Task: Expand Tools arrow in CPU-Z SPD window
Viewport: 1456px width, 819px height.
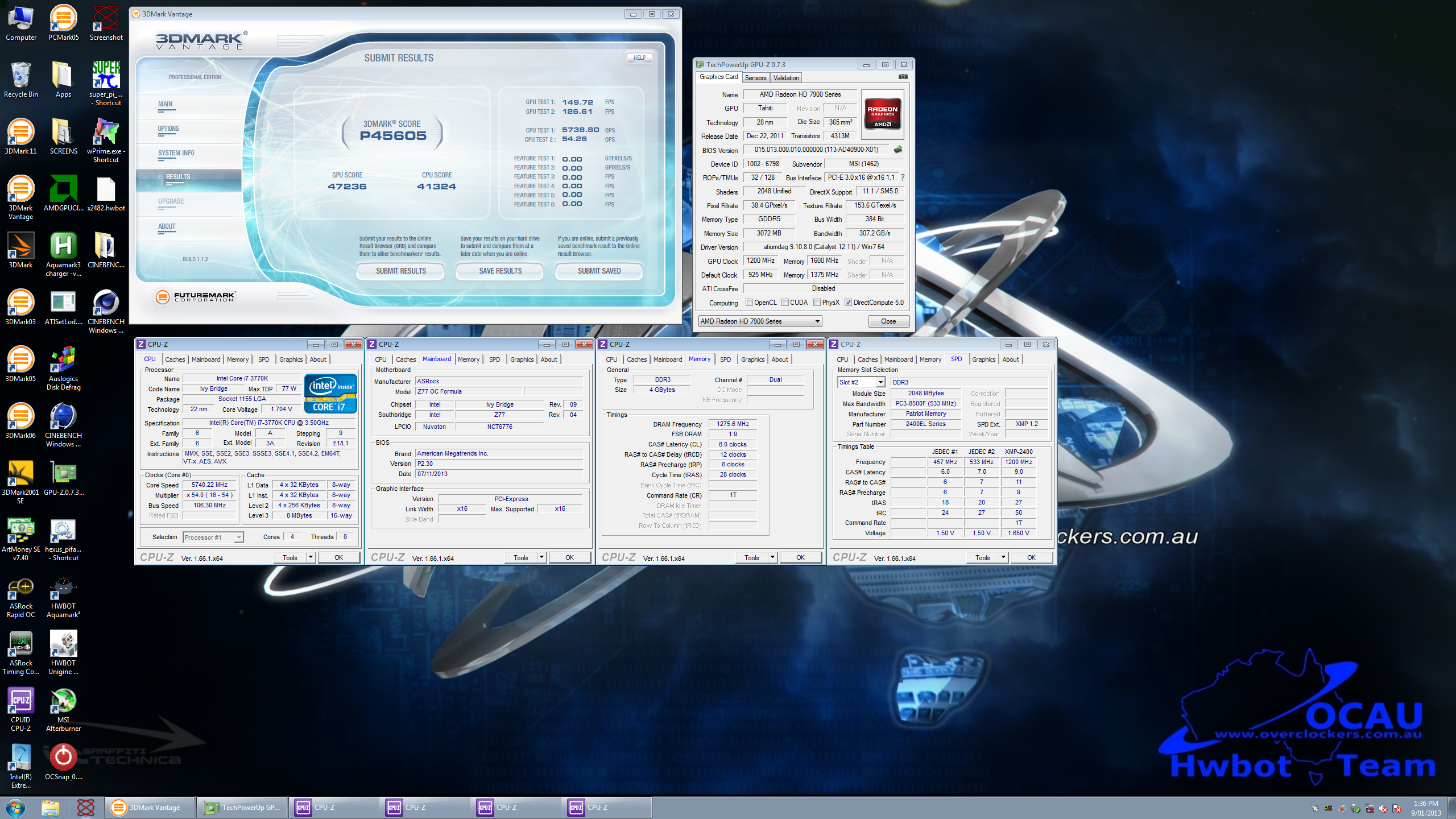Action: (x=1004, y=557)
